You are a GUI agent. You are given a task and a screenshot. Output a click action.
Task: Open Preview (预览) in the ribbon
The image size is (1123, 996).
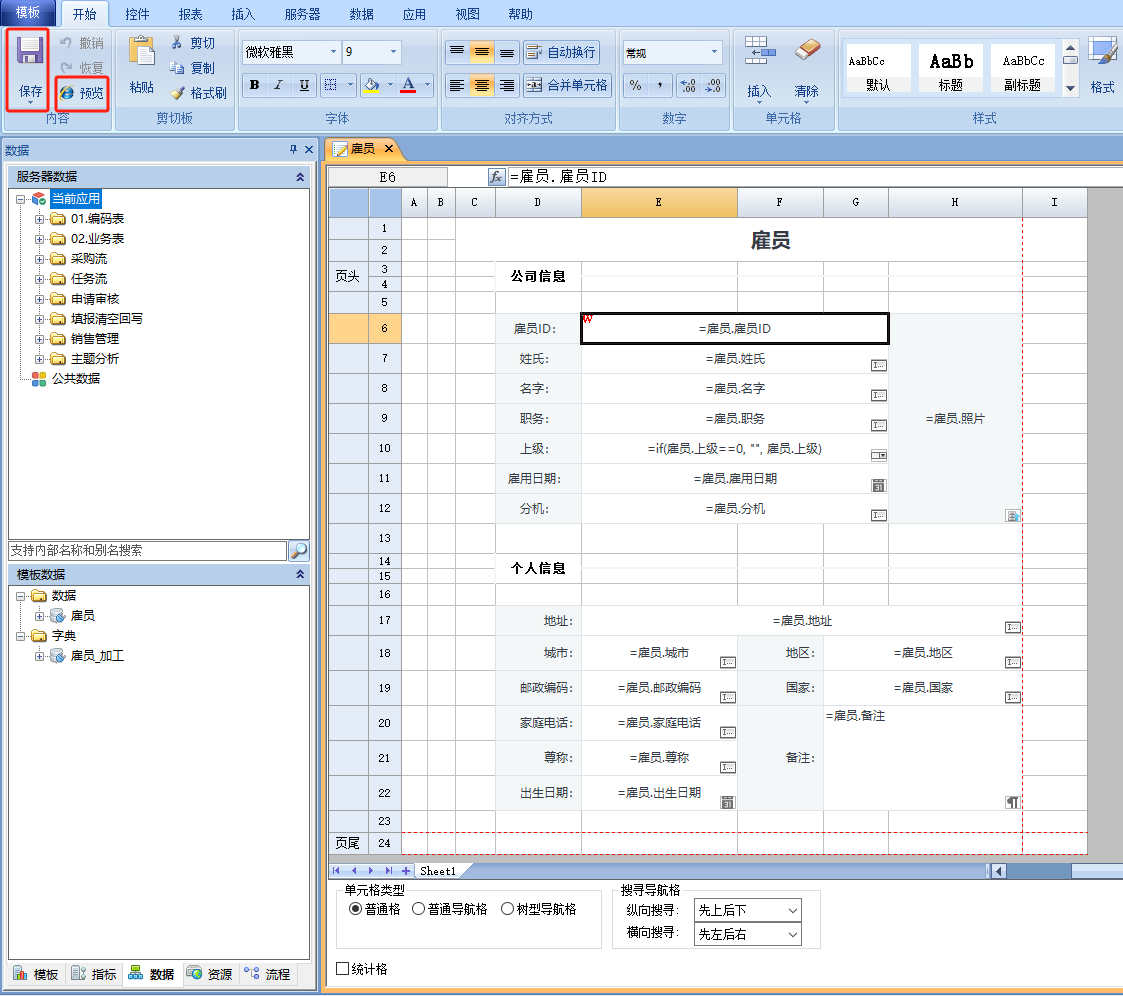(82, 92)
